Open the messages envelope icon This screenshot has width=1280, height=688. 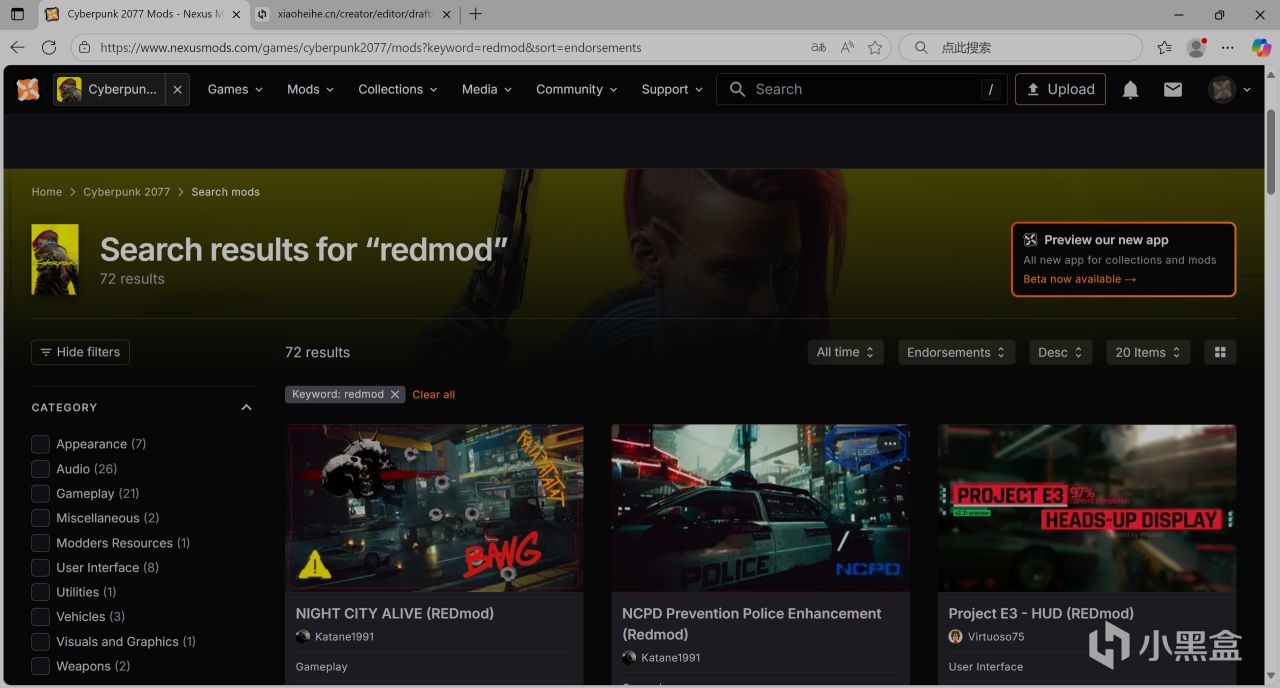pyautogui.click(x=1173, y=89)
